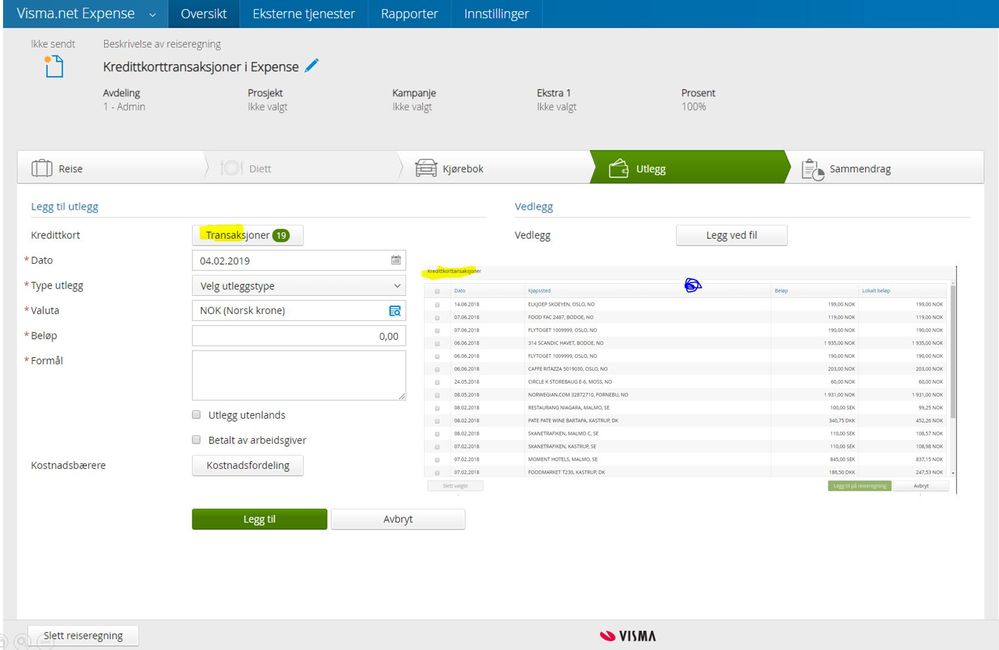The image size is (999, 650).
Task: Click into the Beløp amount field
Action: [x=299, y=336]
